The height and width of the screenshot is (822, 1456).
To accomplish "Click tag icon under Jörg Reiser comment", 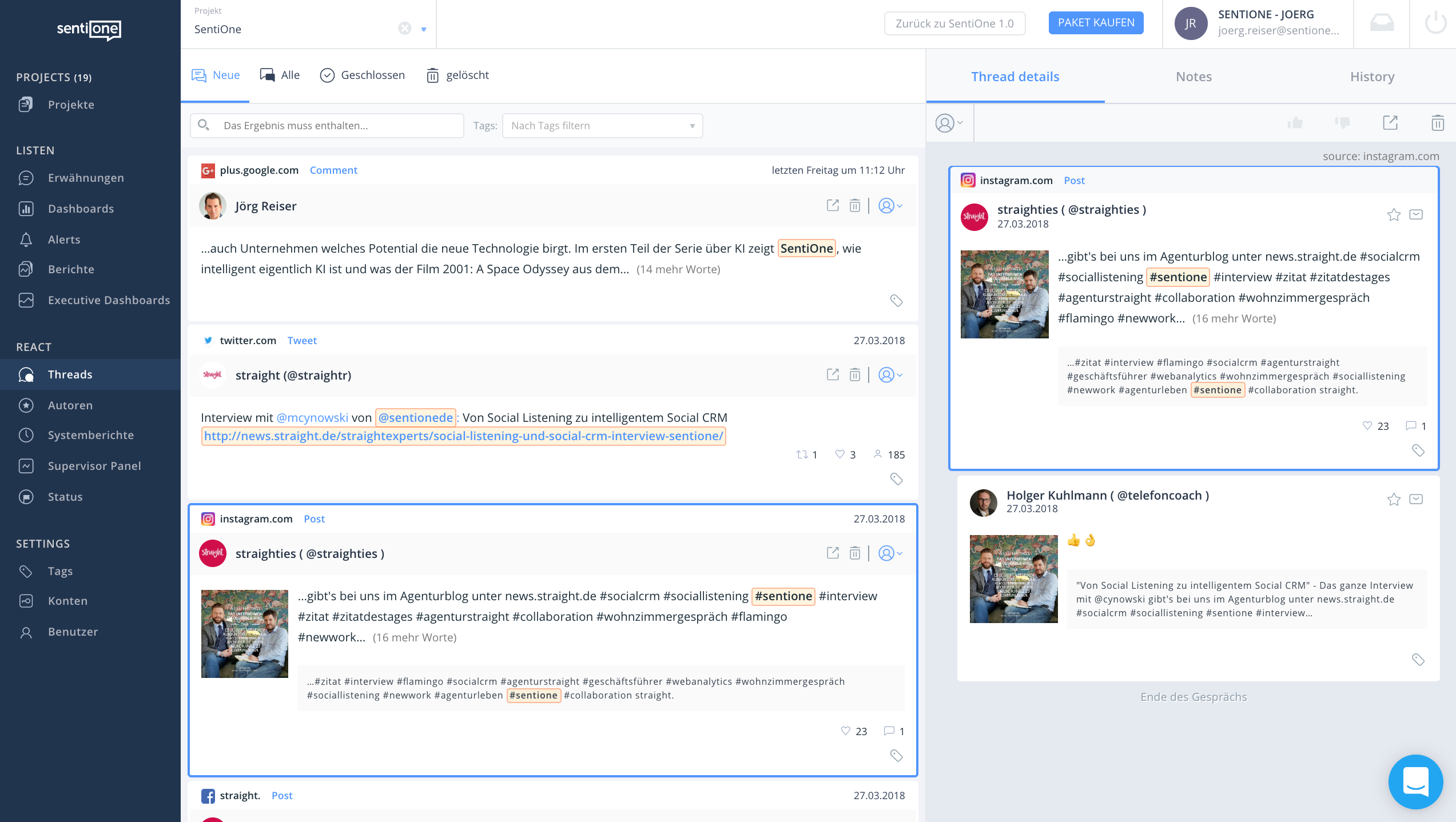I will click(x=896, y=301).
